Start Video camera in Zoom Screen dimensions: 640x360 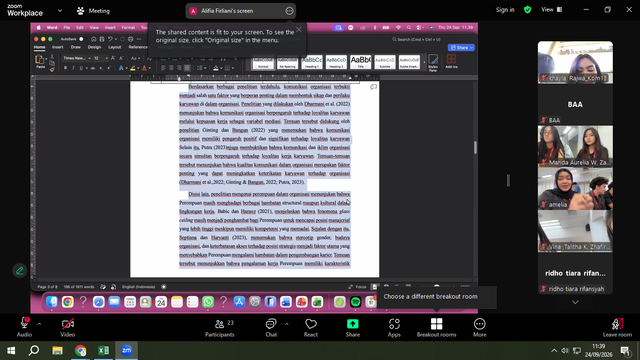tap(67, 328)
